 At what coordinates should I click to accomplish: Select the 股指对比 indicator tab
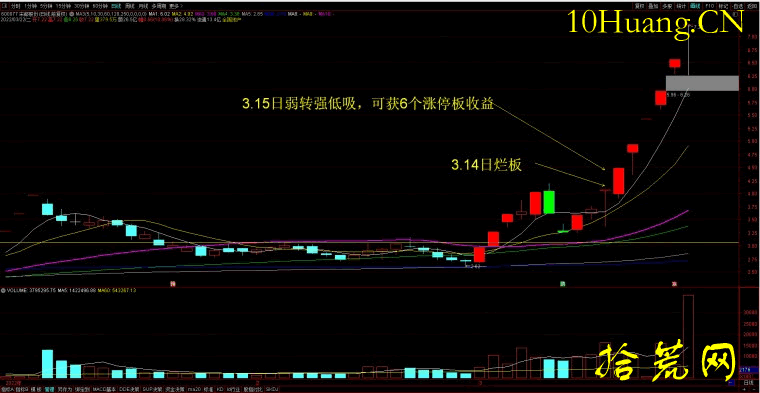[x=253, y=389]
